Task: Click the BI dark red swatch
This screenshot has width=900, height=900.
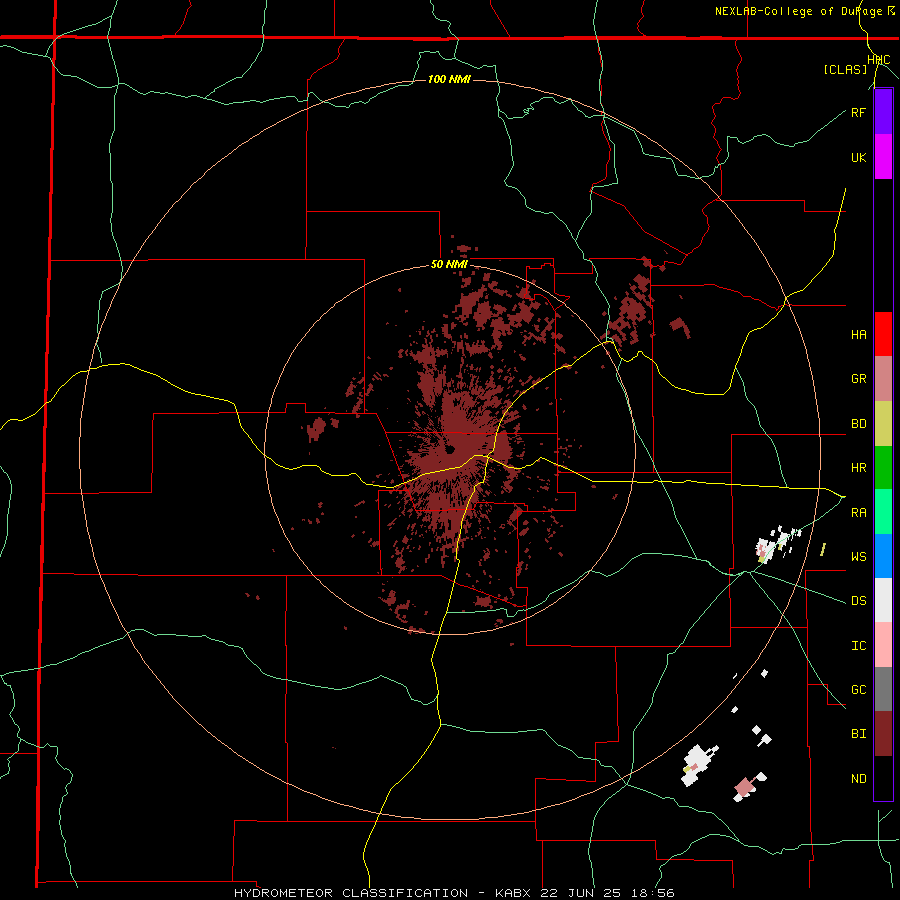Action: (883, 734)
